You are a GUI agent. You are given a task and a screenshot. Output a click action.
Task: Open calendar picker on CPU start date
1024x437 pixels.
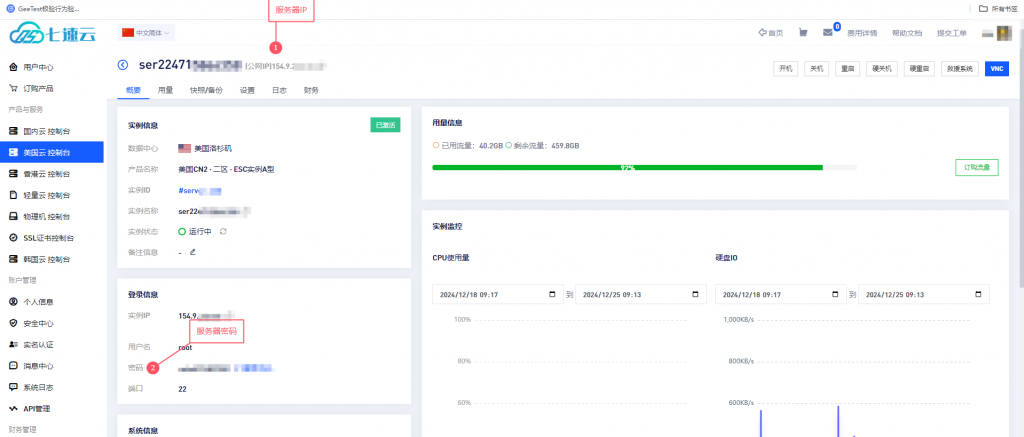[x=553, y=294]
